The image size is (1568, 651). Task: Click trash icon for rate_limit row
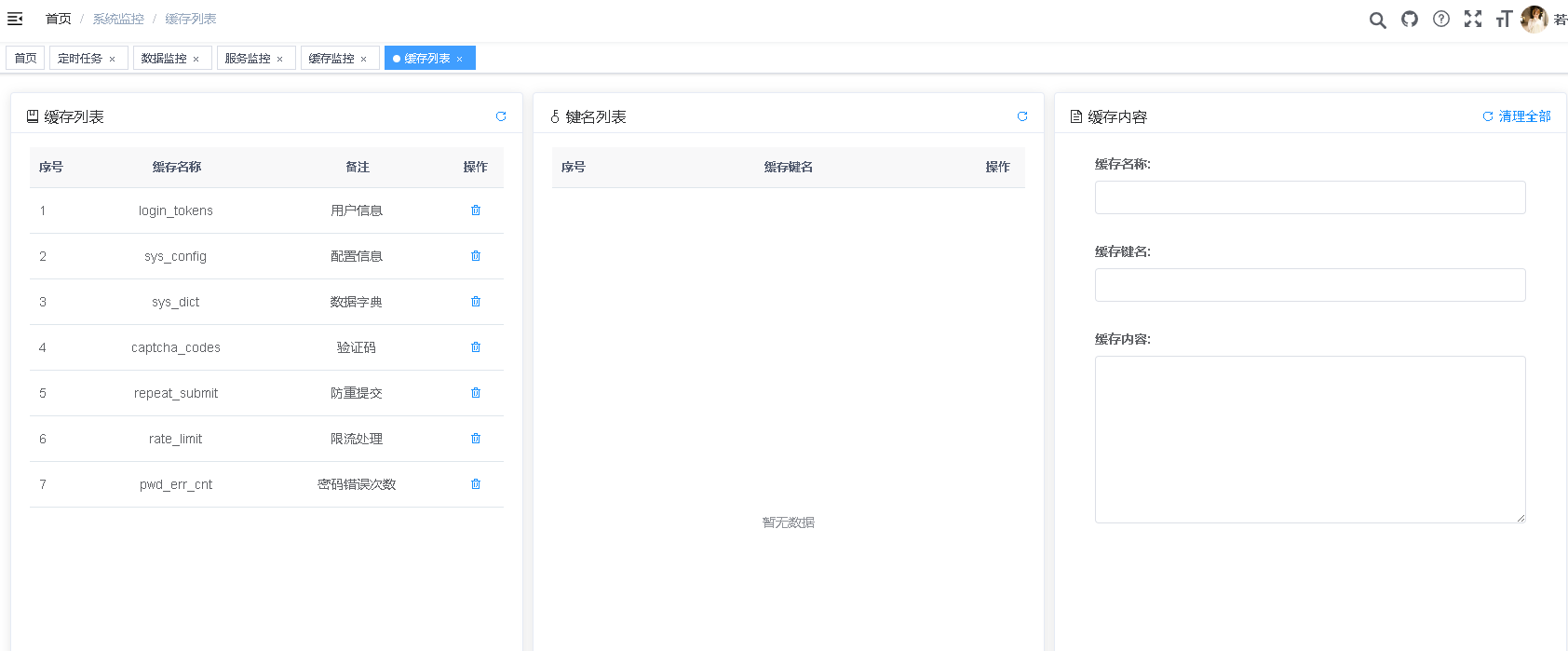pos(476,439)
